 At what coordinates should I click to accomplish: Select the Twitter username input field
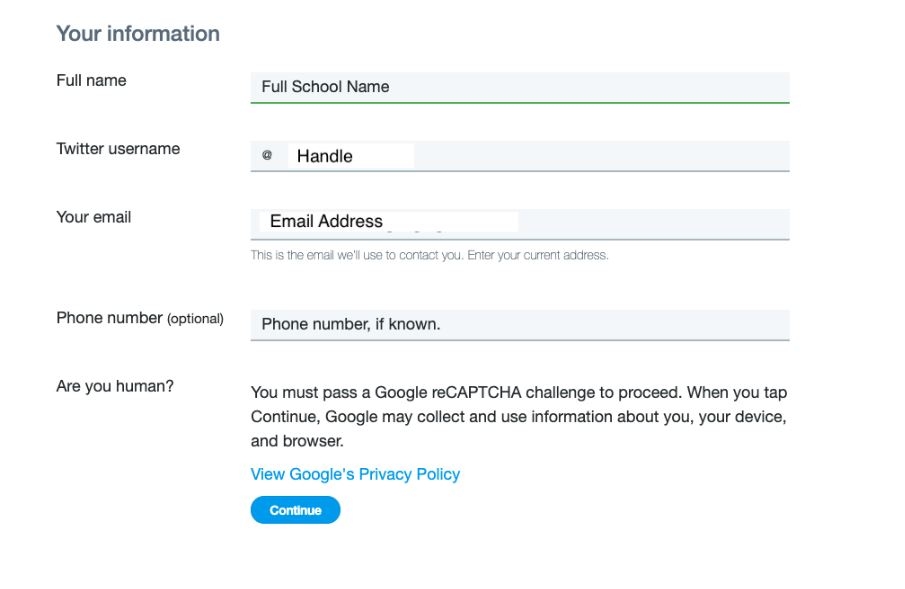519,156
